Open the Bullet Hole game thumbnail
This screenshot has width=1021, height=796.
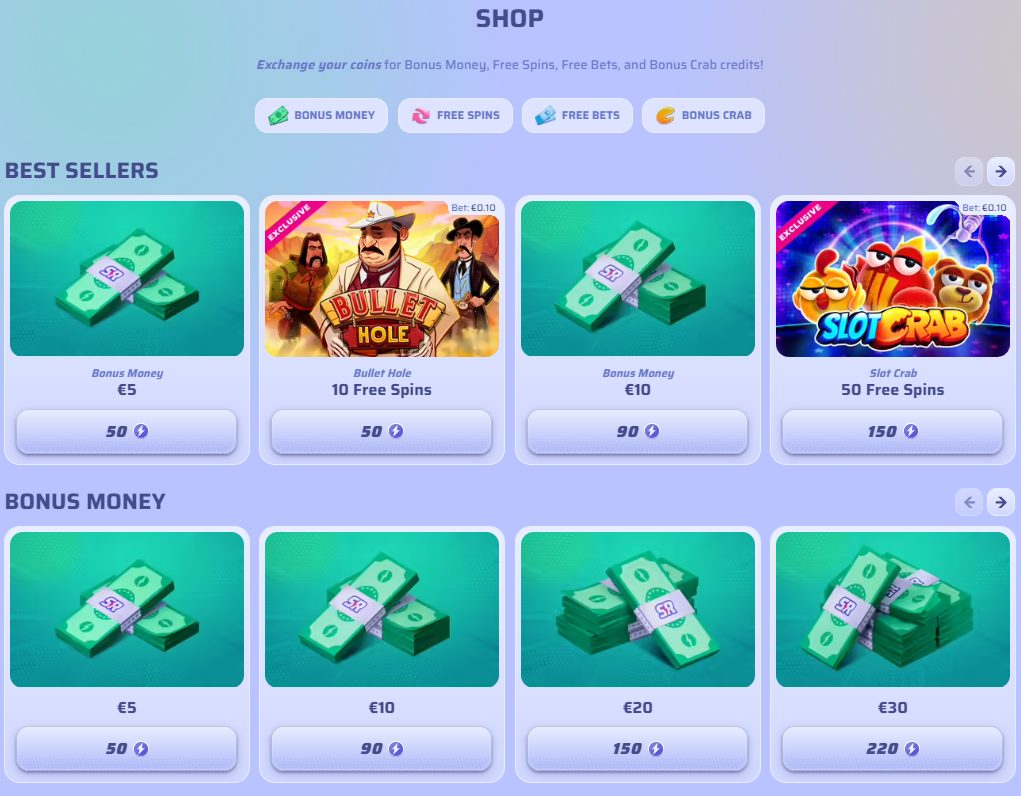pos(382,279)
